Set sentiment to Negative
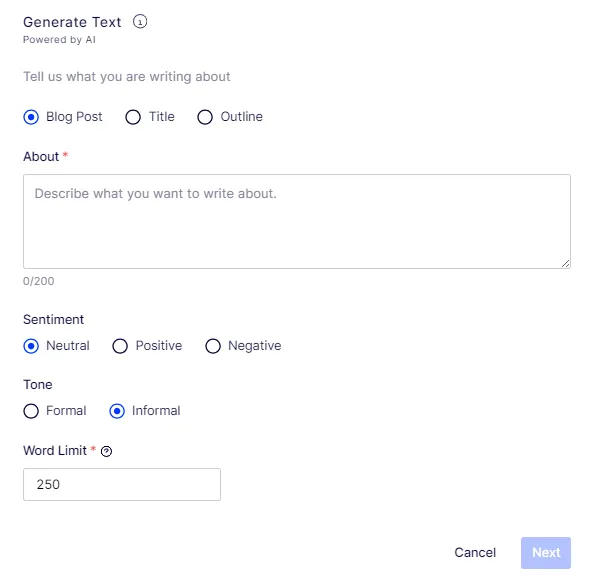The height and width of the screenshot is (587, 594). (213, 346)
